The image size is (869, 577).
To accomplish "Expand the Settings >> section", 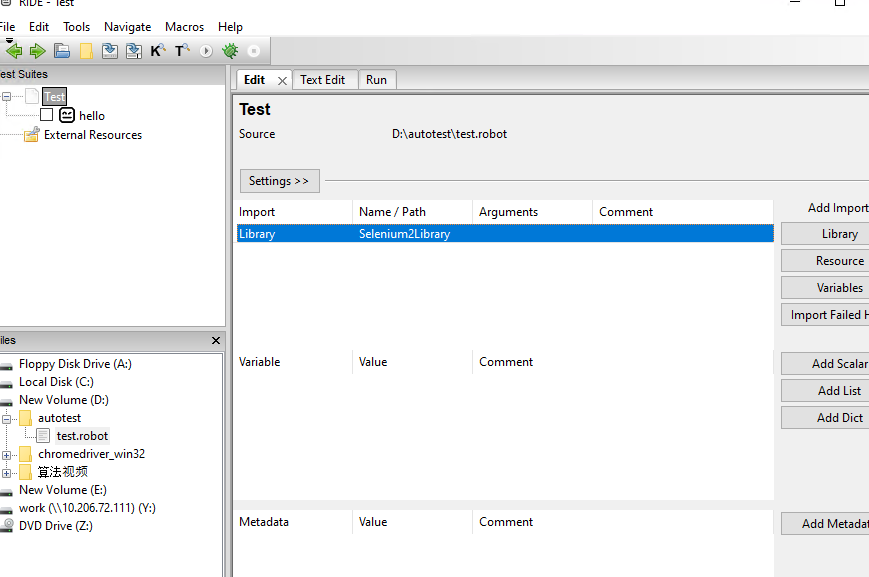I will pos(279,181).
